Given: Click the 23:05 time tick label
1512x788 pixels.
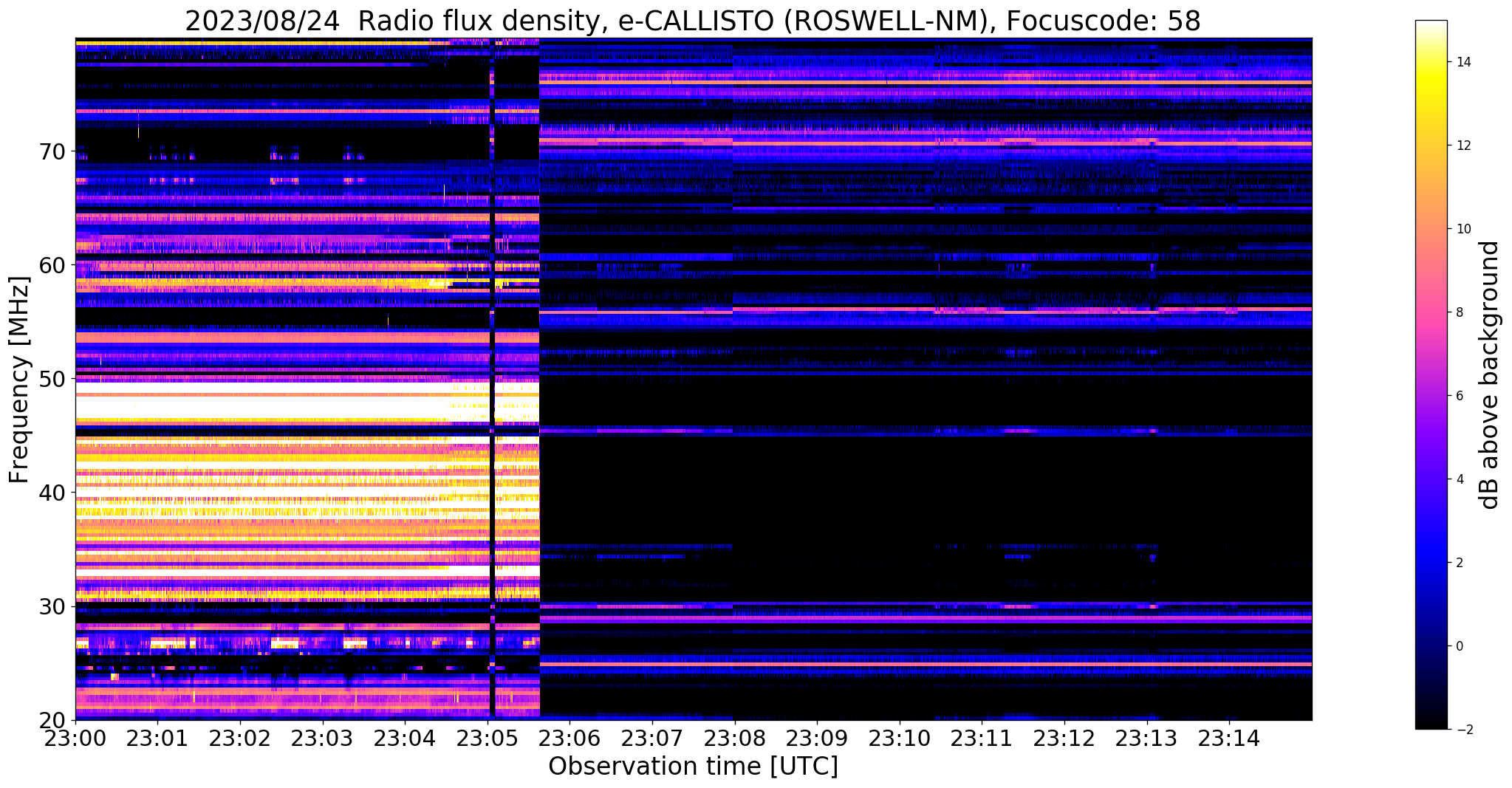Looking at the screenshot, I should pos(488,739).
